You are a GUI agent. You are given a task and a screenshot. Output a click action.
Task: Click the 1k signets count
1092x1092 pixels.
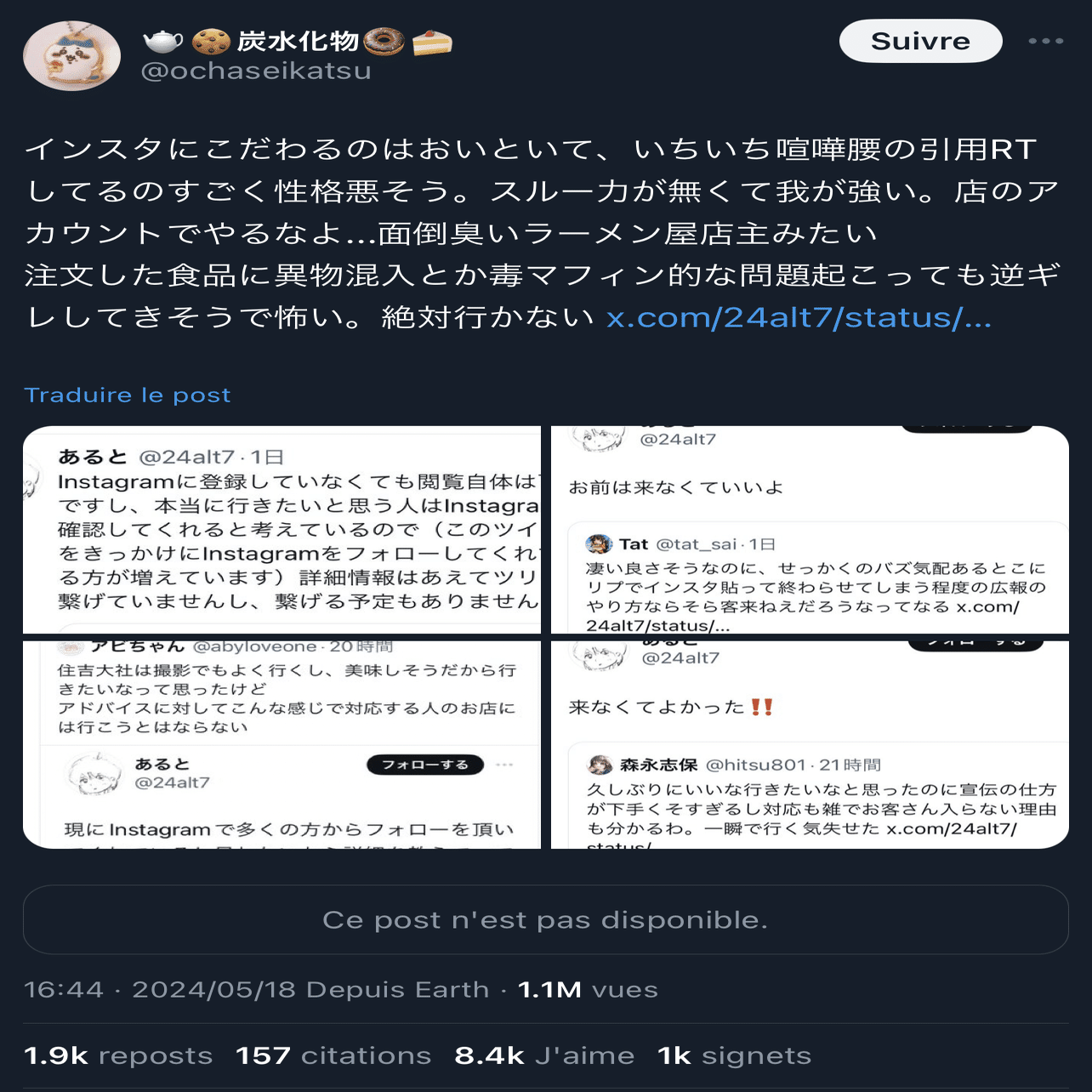pyautogui.click(x=735, y=1055)
